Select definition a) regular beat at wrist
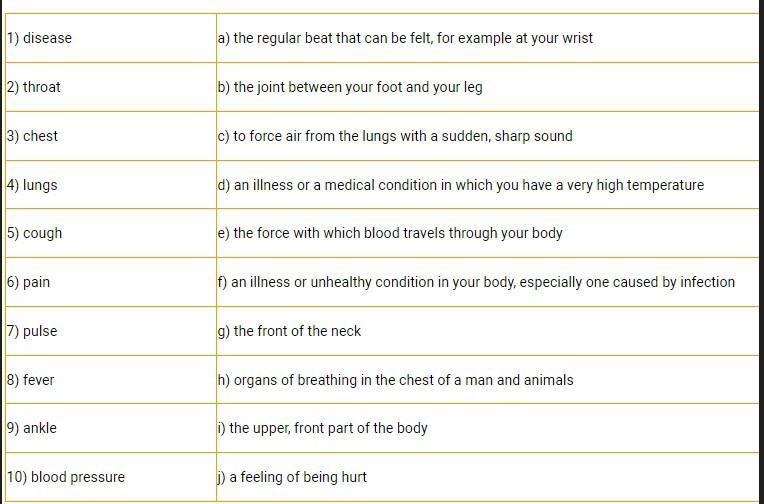The image size is (764, 504). pos(405,38)
